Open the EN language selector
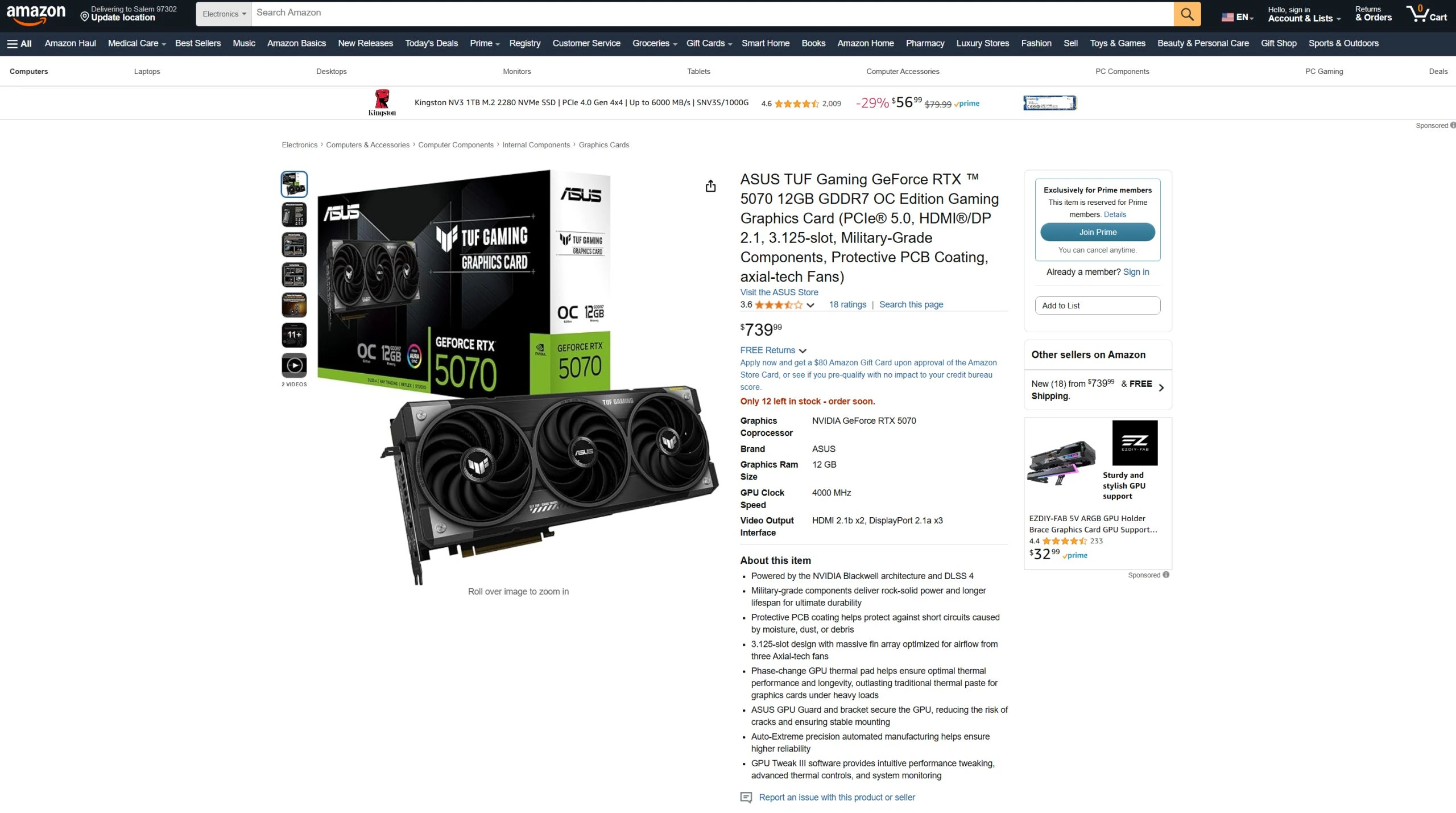The image size is (1456, 813). [x=1237, y=17]
